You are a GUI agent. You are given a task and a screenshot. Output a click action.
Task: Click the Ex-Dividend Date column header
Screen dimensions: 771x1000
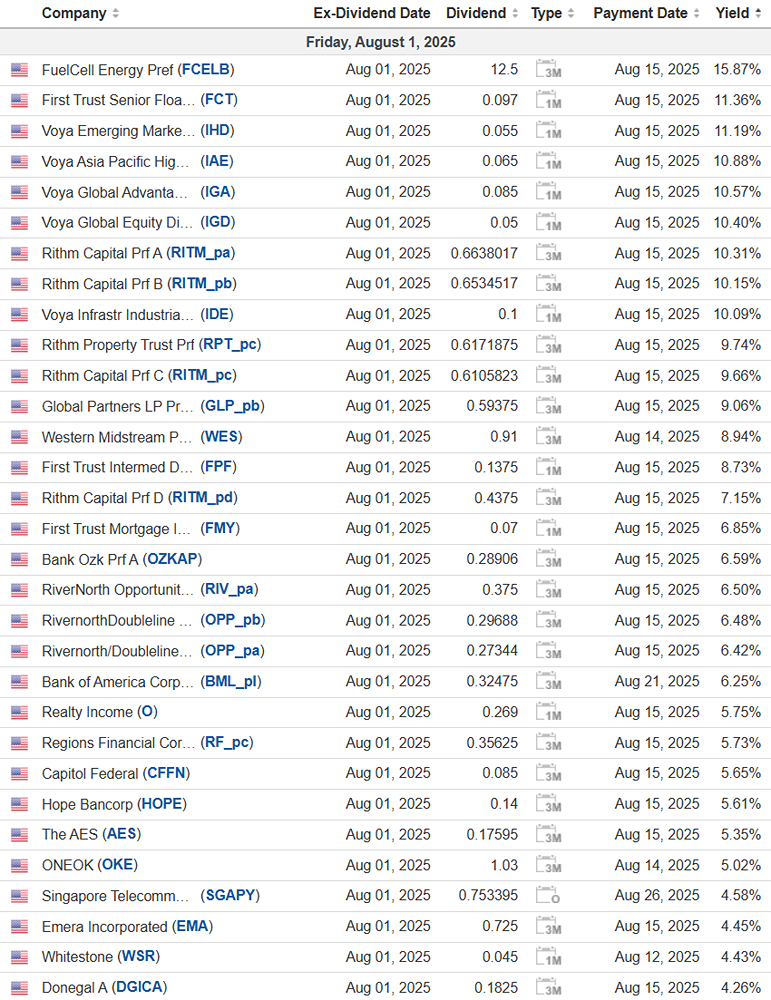pos(371,13)
